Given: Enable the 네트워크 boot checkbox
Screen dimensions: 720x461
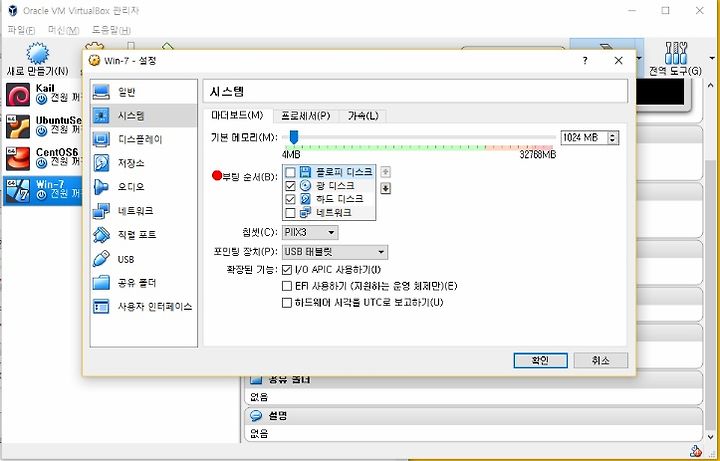Looking at the screenshot, I should (x=290, y=213).
